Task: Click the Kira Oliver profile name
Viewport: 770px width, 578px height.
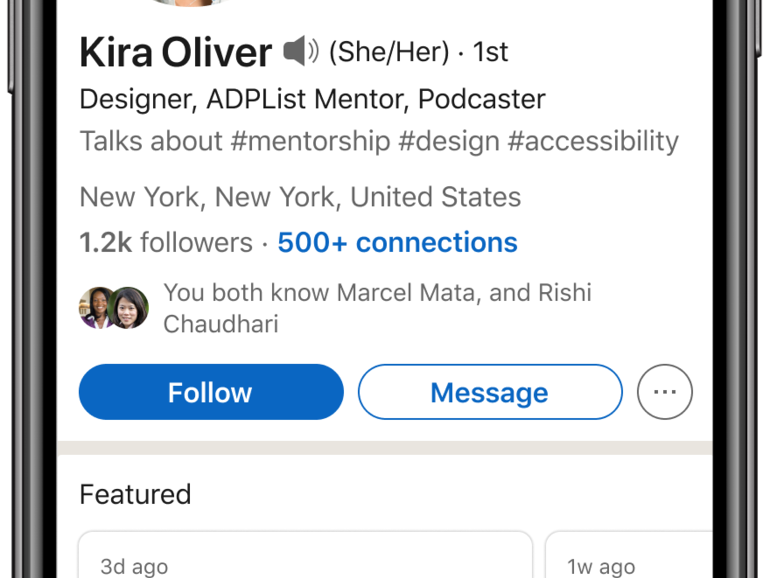Action: point(175,52)
